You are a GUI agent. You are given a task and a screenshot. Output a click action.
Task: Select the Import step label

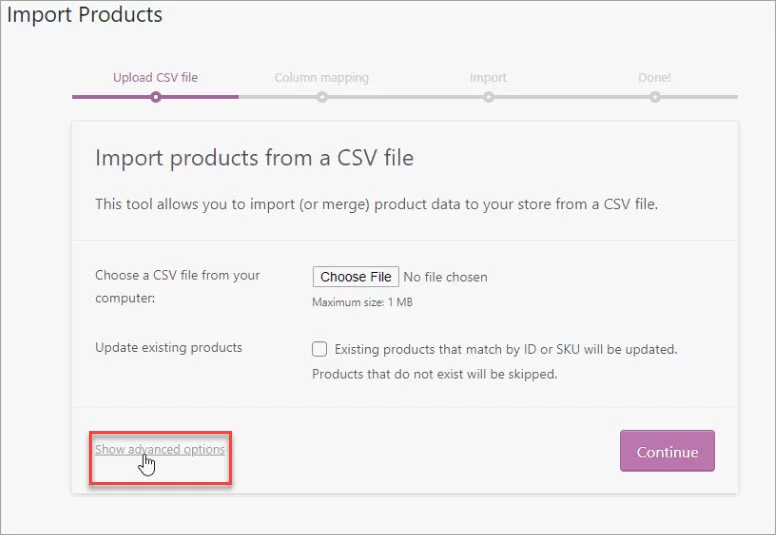point(488,77)
